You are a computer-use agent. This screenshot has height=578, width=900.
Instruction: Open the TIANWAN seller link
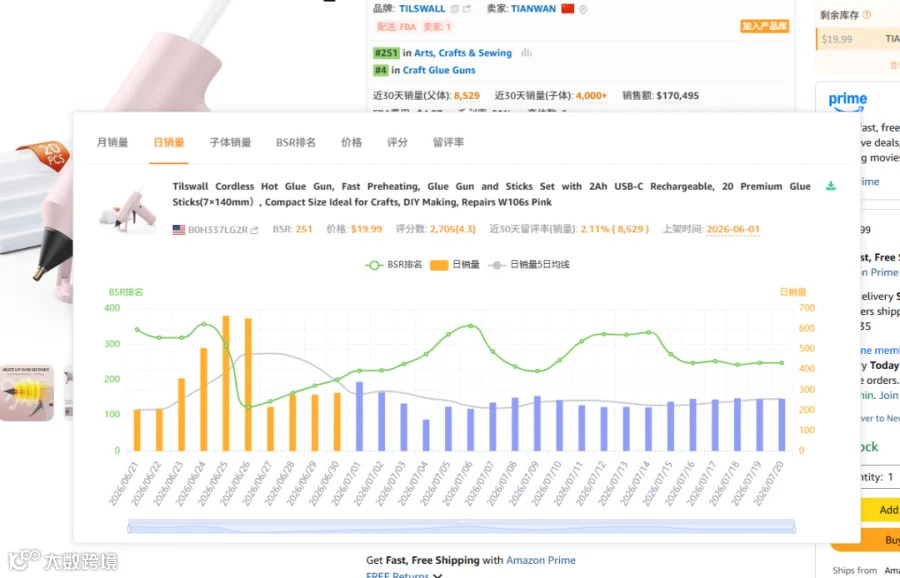tap(533, 9)
